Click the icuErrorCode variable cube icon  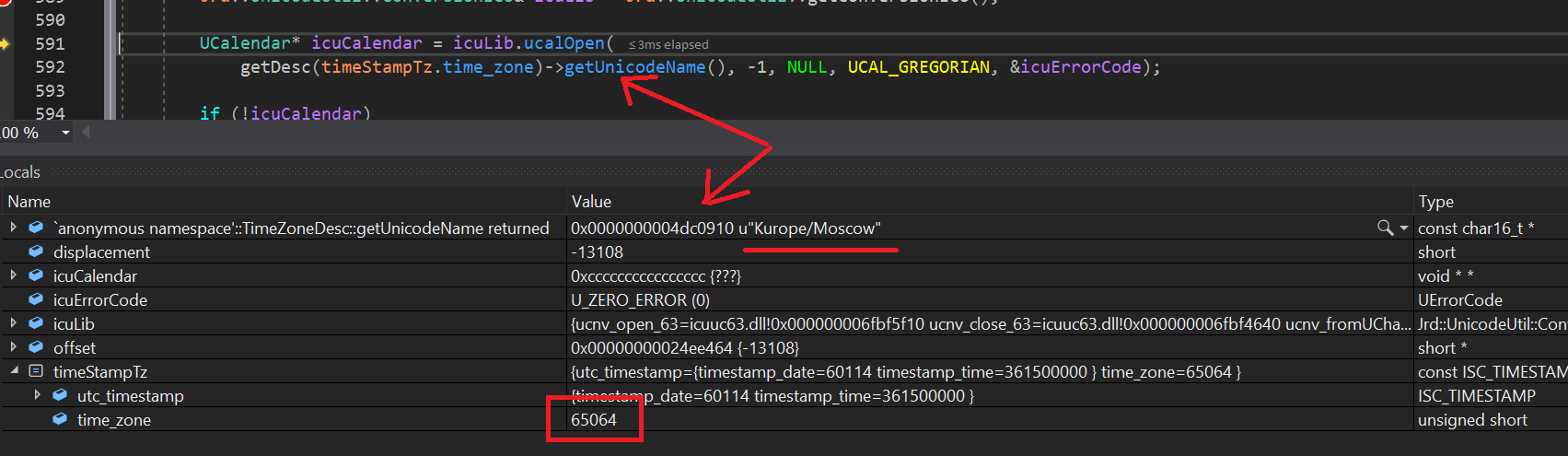coord(36,299)
